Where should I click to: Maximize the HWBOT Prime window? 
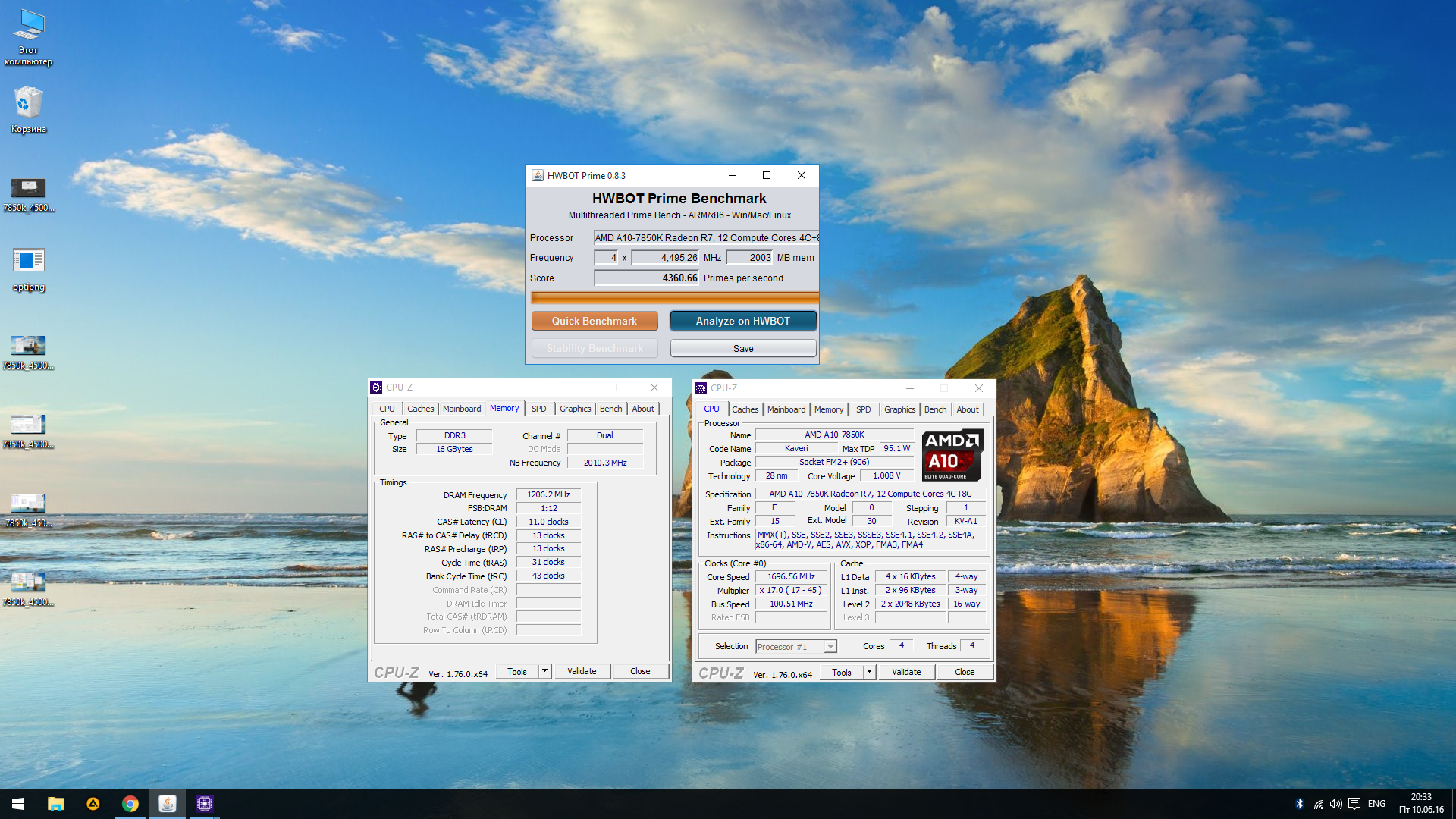767,175
